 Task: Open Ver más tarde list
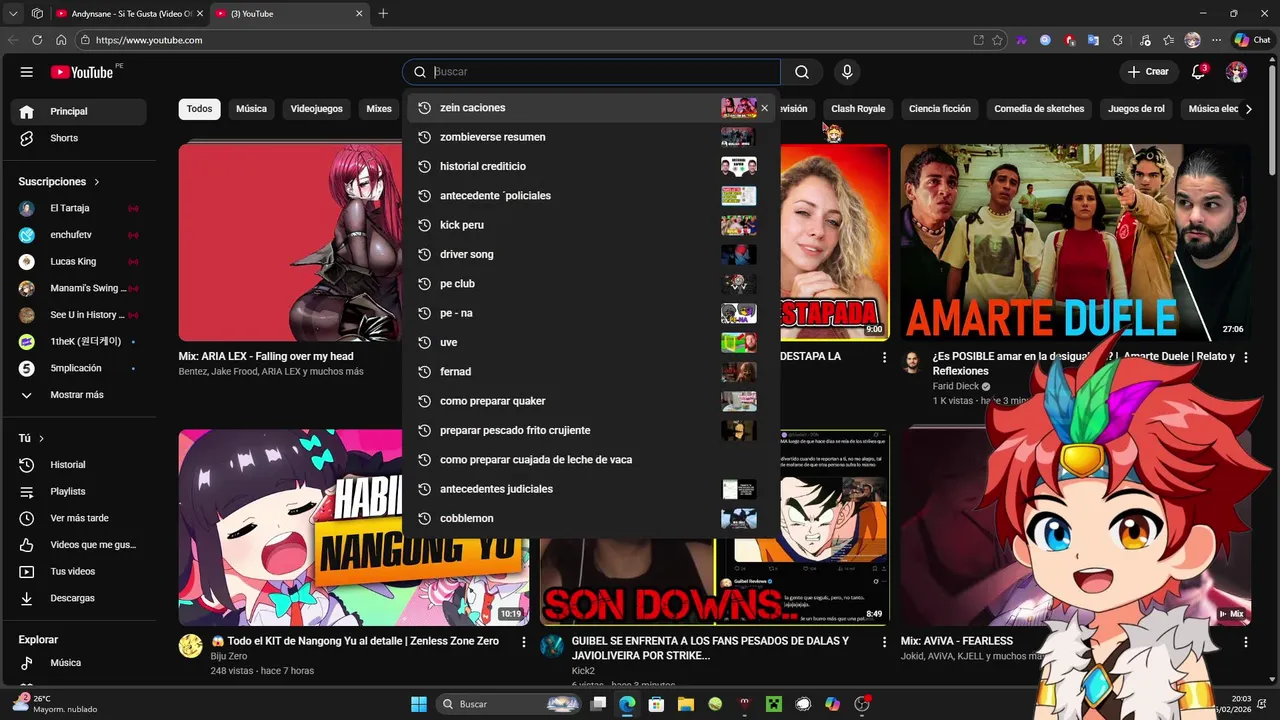78,518
